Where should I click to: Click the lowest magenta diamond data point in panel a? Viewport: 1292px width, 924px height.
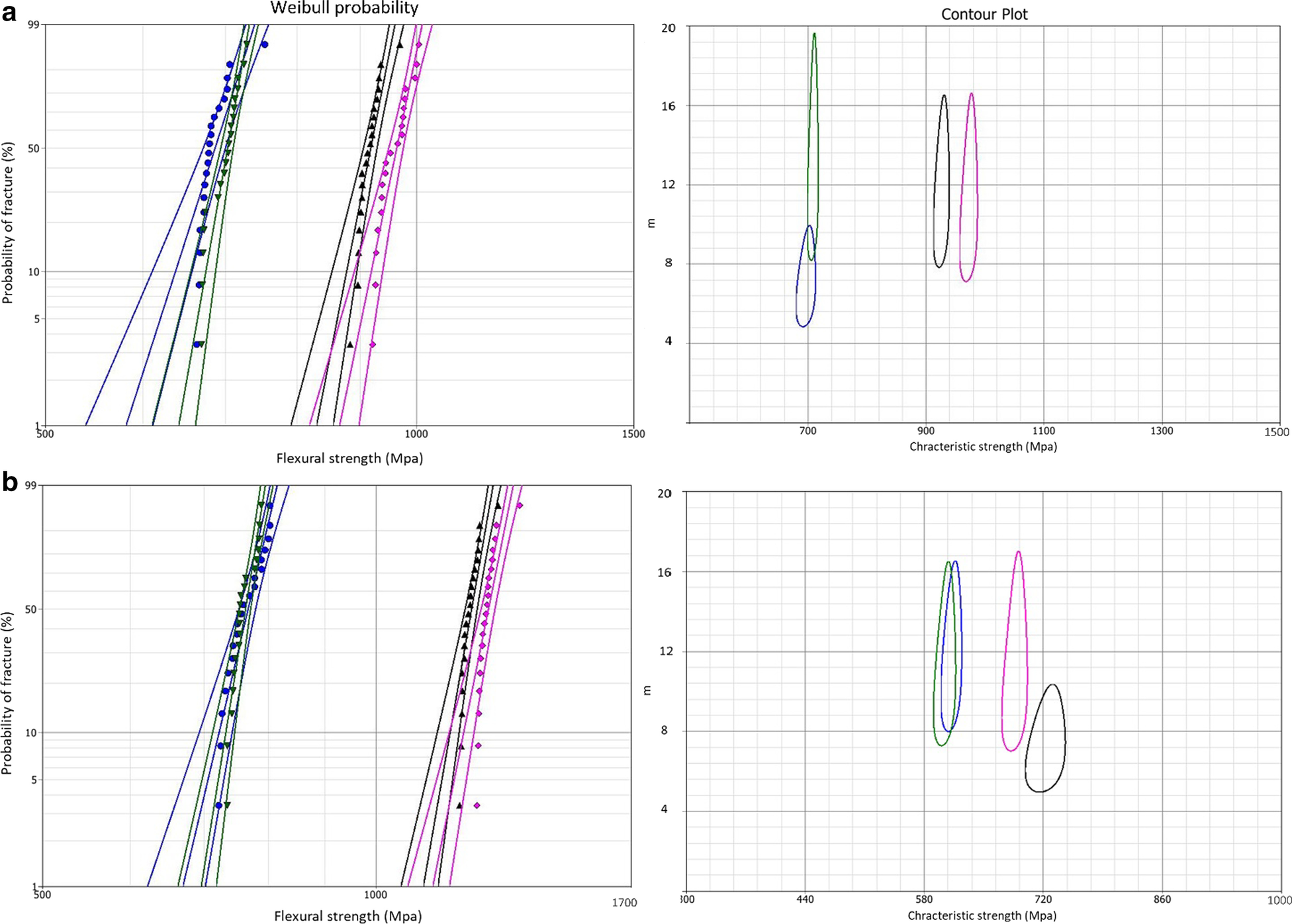[373, 344]
